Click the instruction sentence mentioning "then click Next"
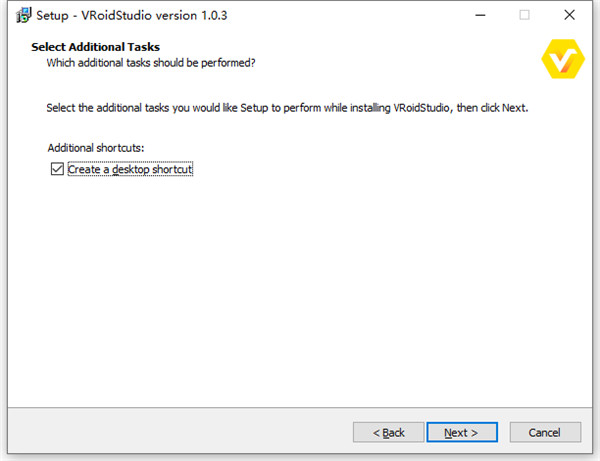The image size is (600, 461). click(287, 107)
